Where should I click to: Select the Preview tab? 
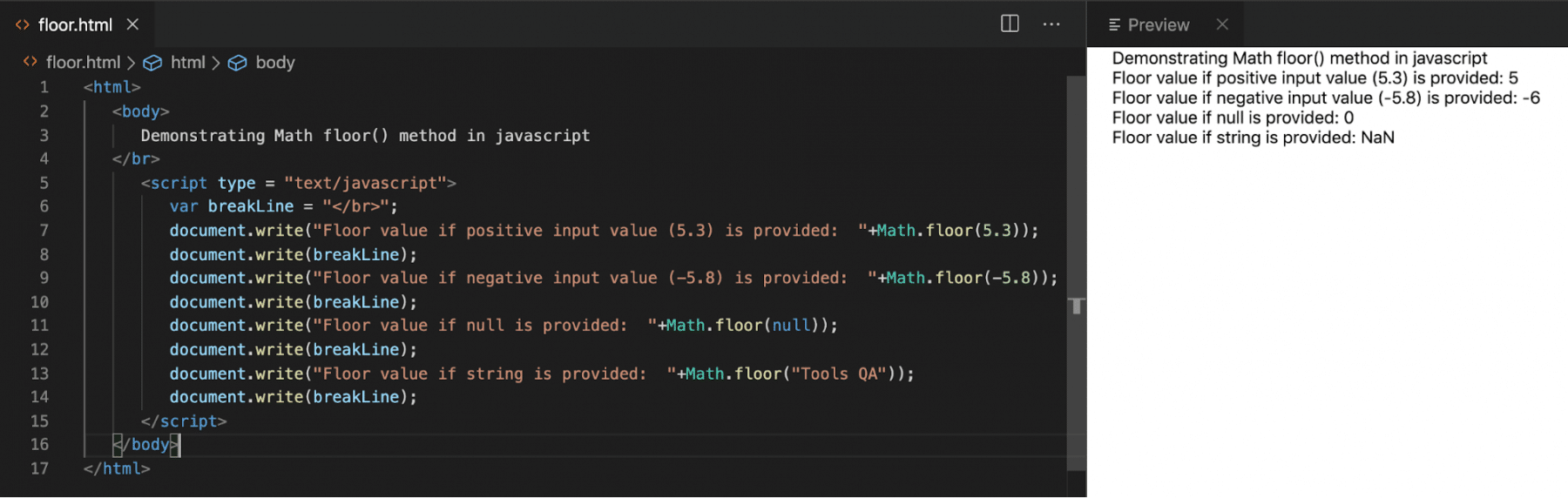point(1165,24)
